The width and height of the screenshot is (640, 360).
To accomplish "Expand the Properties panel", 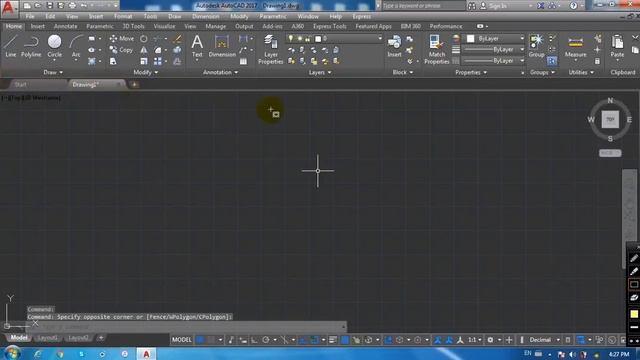I will click(471, 72).
